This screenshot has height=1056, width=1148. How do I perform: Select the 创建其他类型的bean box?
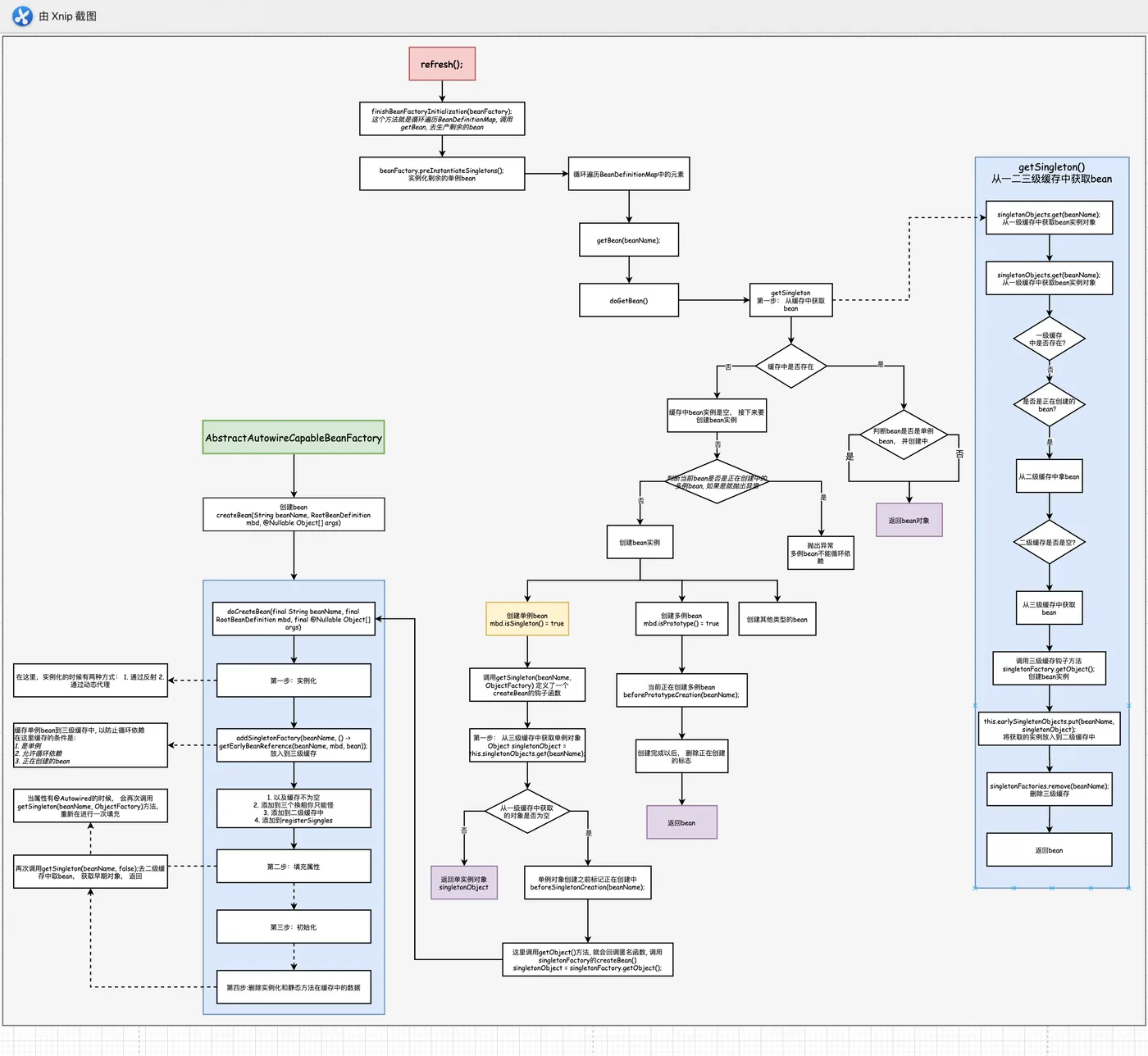(777, 619)
